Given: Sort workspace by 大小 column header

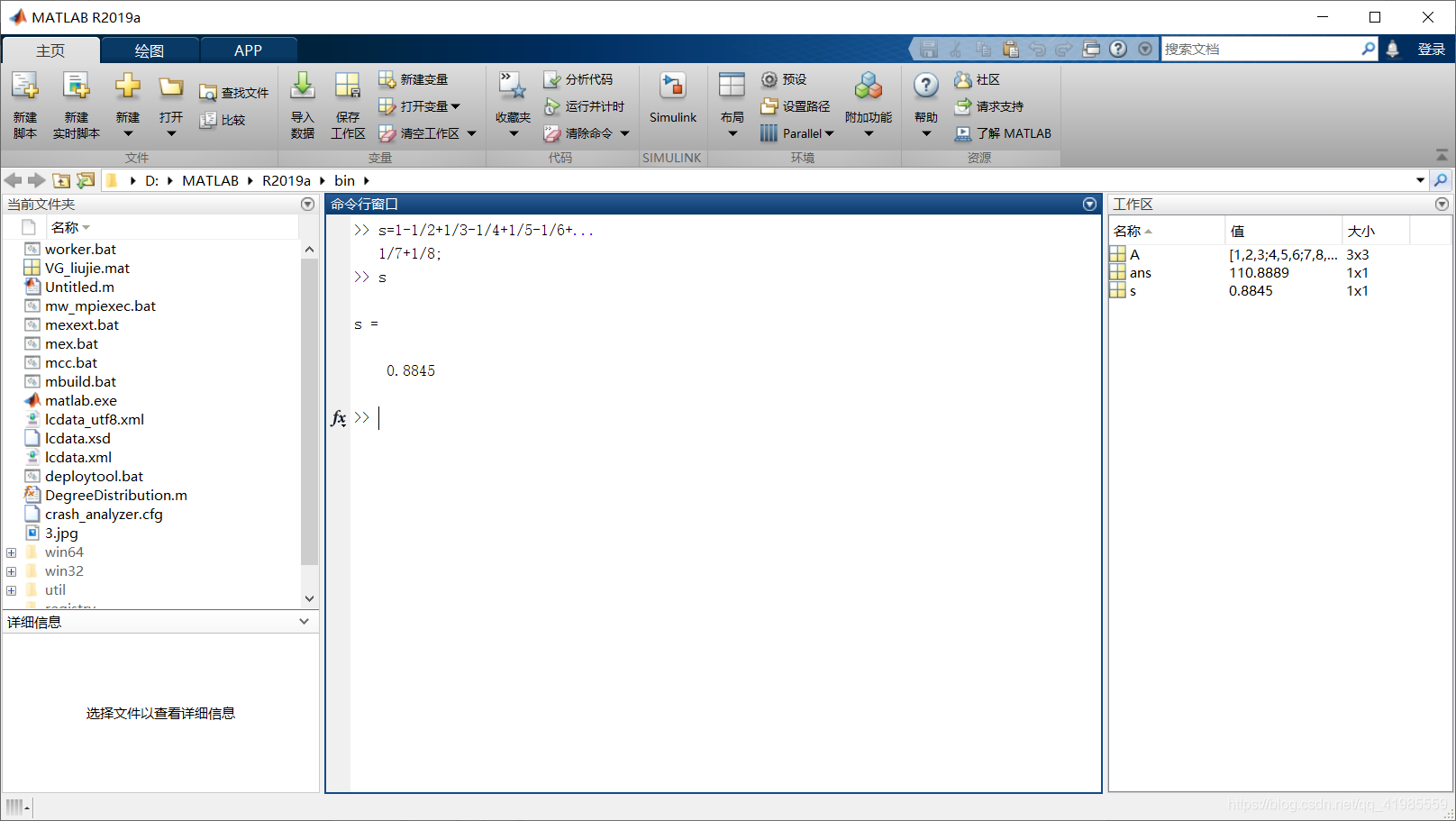Looking at the screenshot, I should coord(1376,232).
